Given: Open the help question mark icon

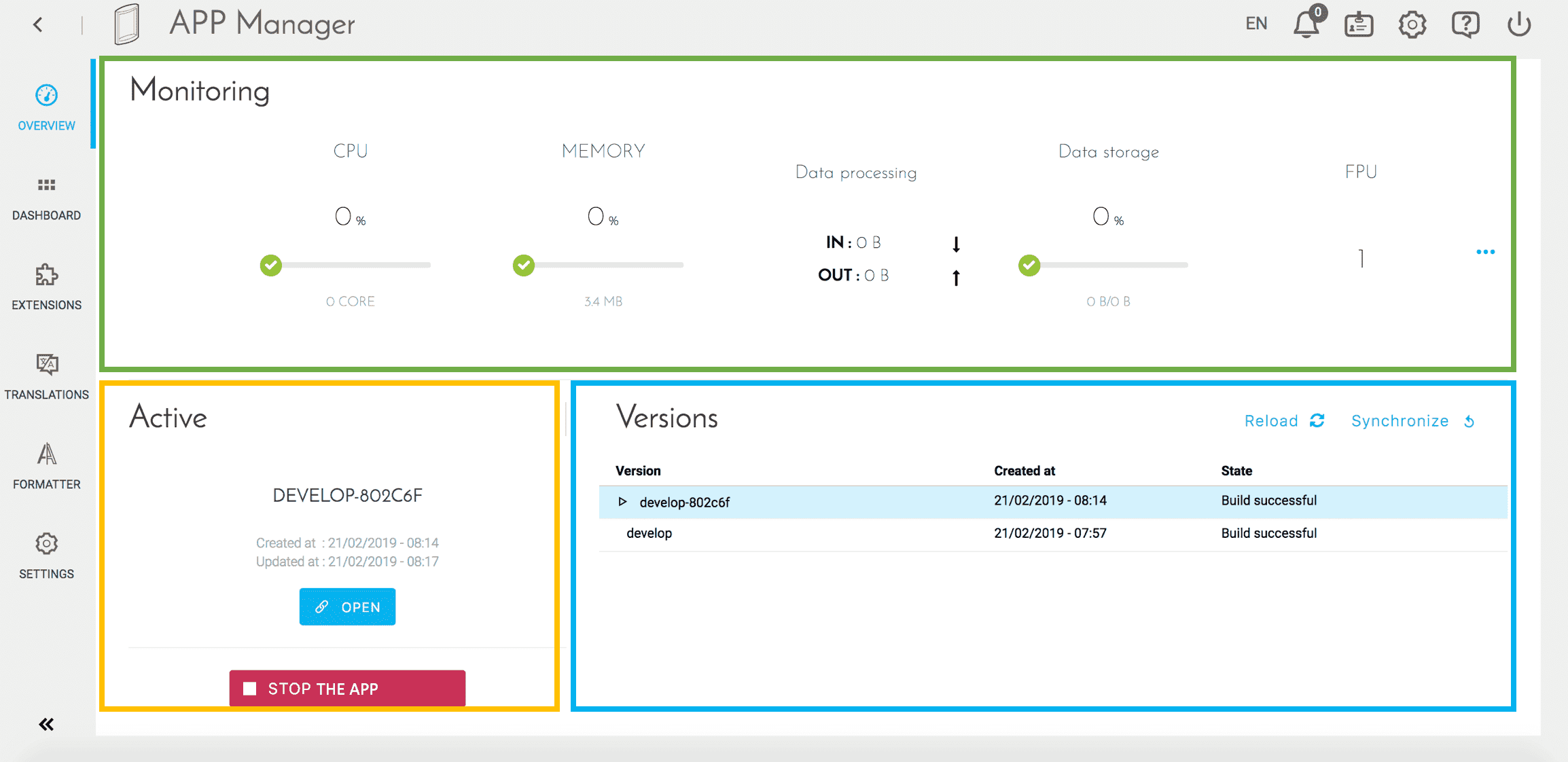Looking at the screenshot, I should 1465,25.
